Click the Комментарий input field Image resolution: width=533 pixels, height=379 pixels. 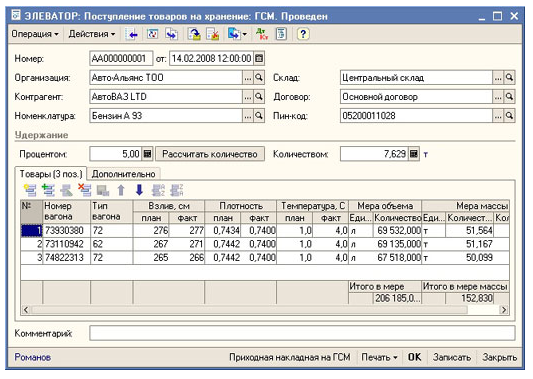302,333
